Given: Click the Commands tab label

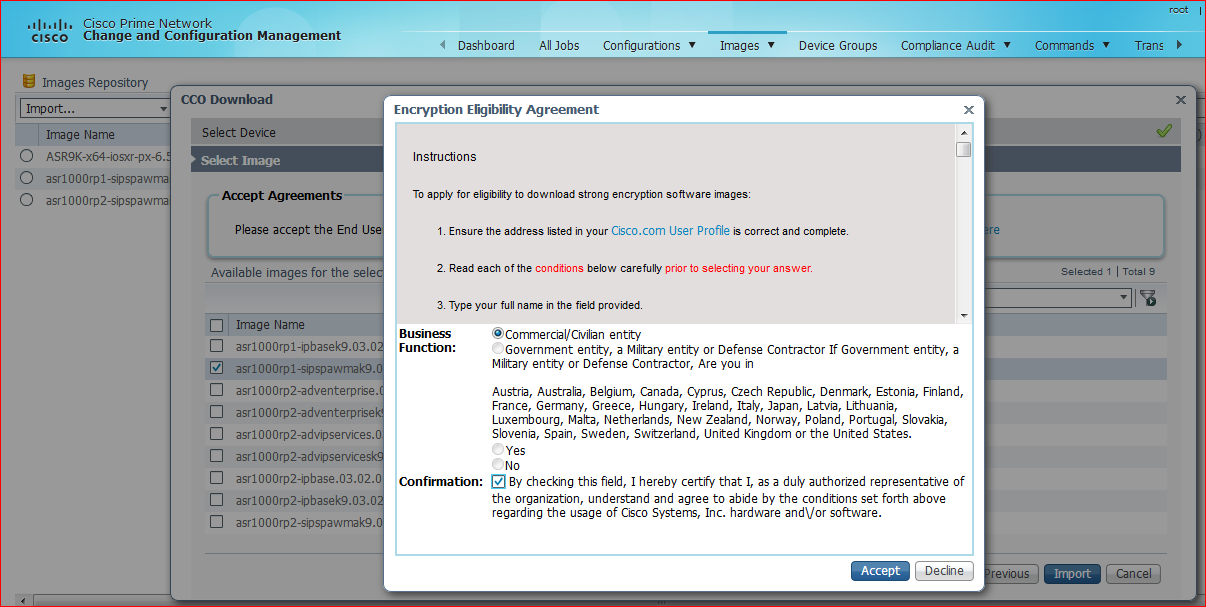Looking at the screenshot, I should tap(1065, 45).
